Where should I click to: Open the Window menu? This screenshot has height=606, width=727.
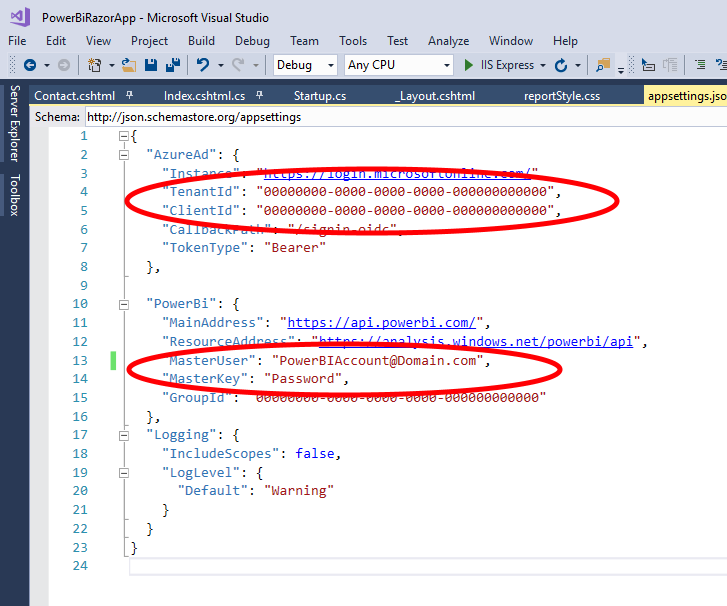click(x=510, y=41)
